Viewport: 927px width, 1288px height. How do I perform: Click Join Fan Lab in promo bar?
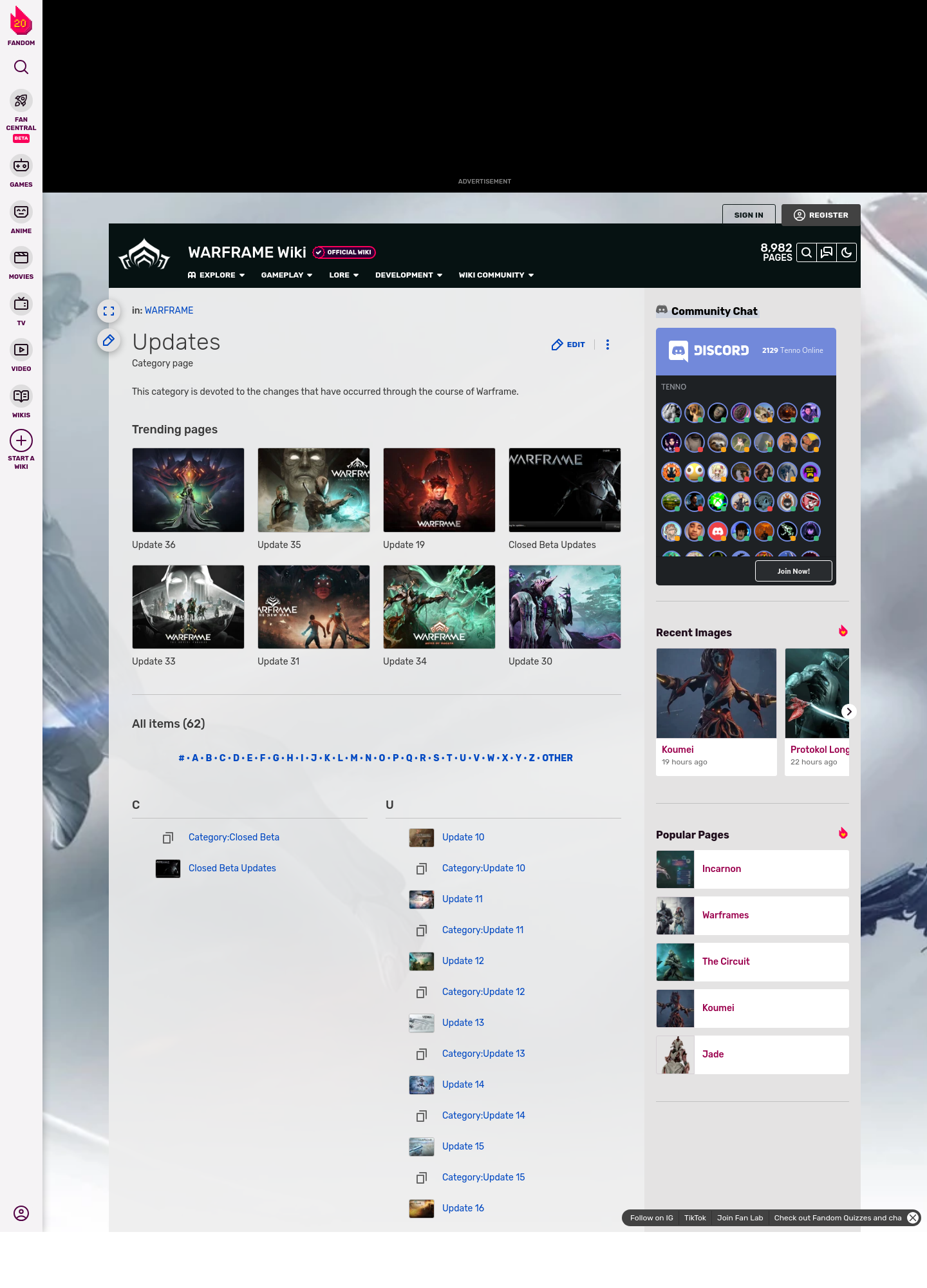(x=740, y=1218)
